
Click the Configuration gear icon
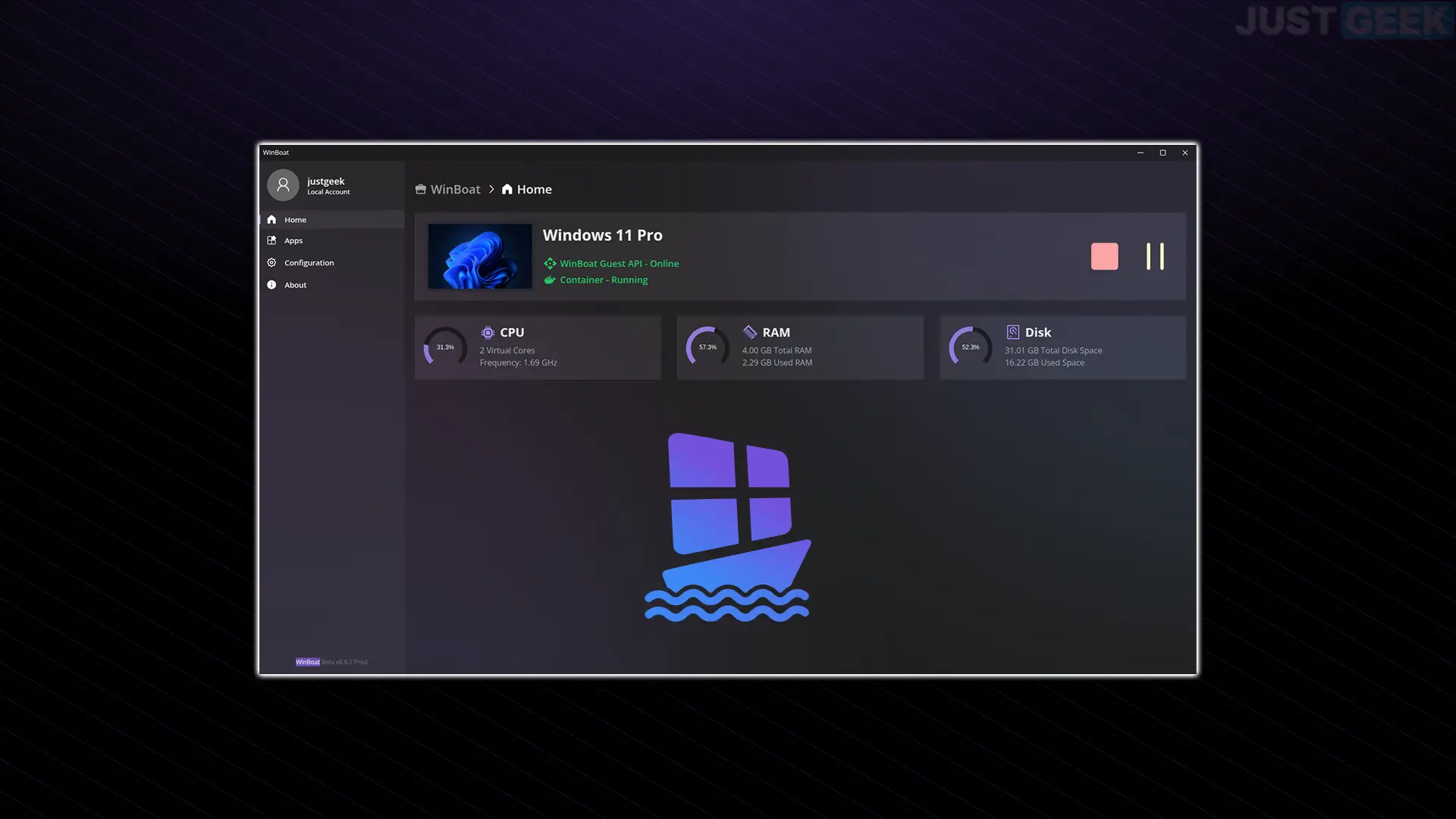pyautogui.click(x=271, y=262)
